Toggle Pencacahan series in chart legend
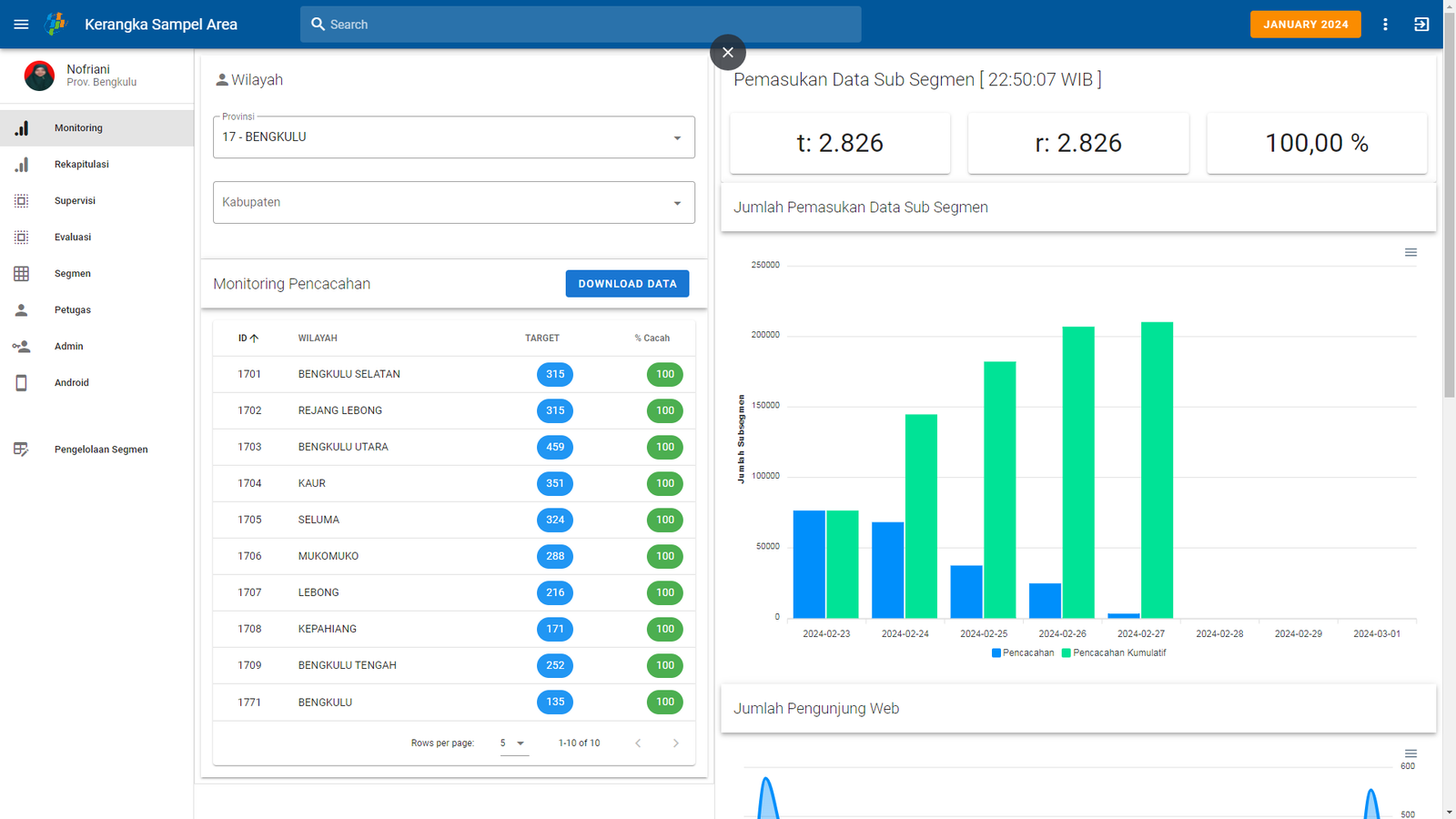Screen dimensions: 1456x819 pyautogui.click(x=1023, y=653)
